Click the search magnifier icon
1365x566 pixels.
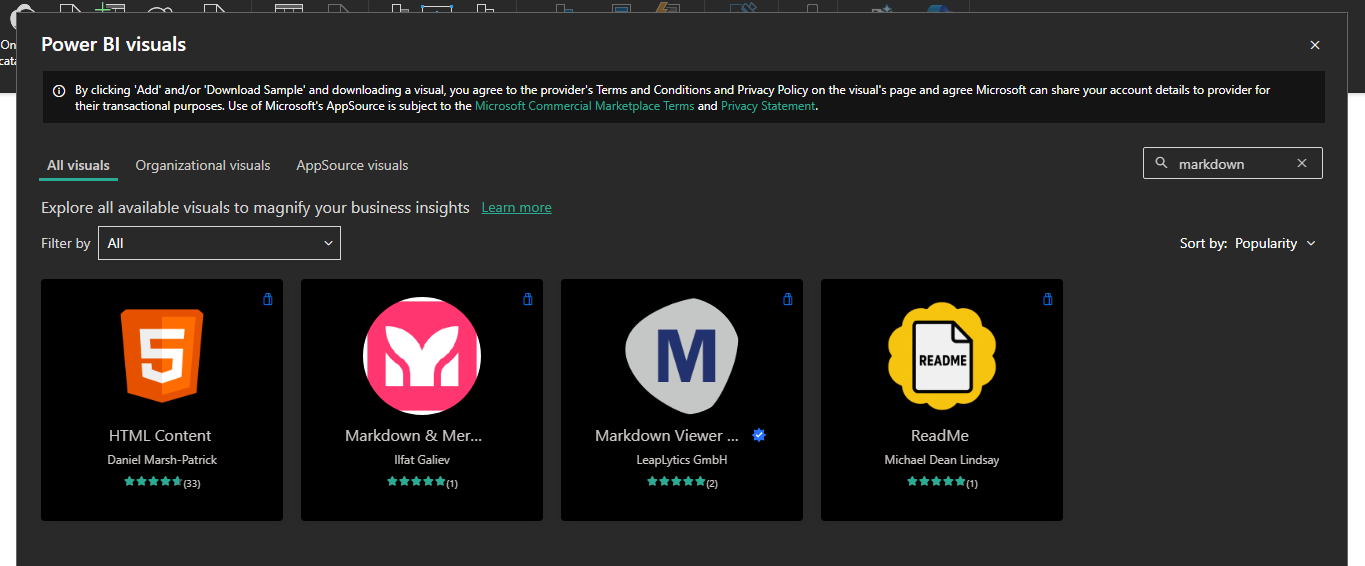(x=1161, y=163)
